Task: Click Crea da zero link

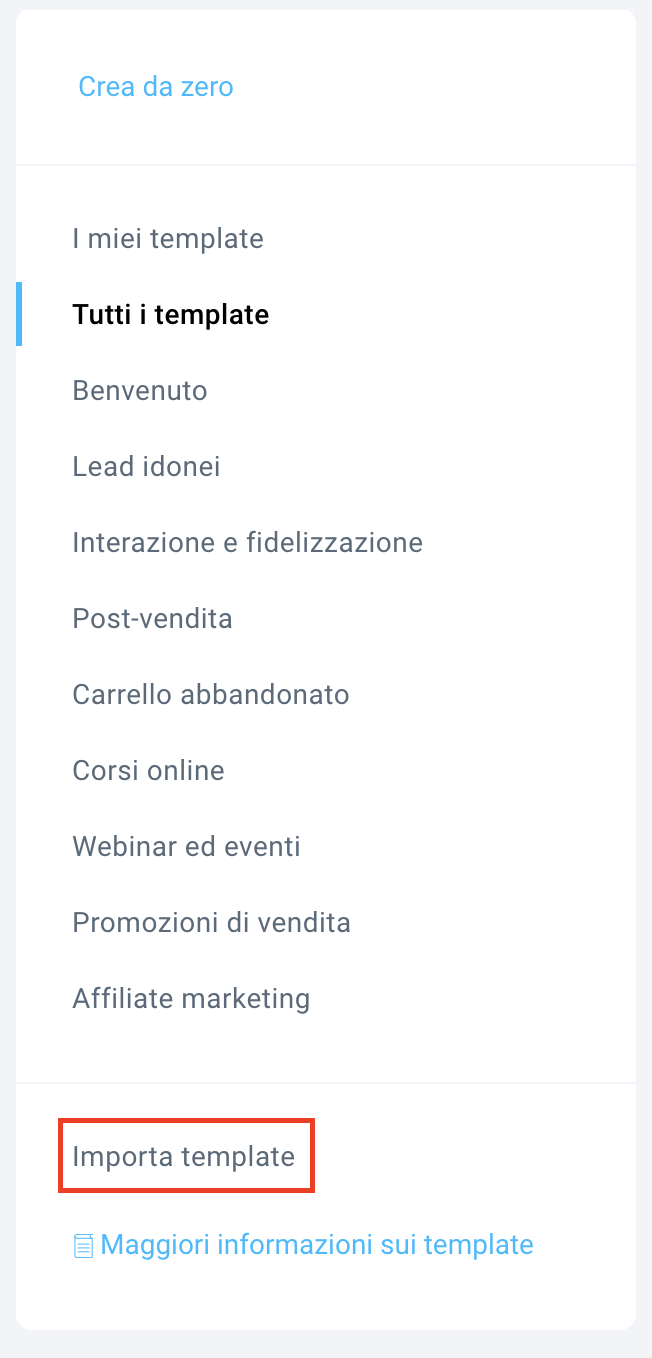Action: (156, 87)
